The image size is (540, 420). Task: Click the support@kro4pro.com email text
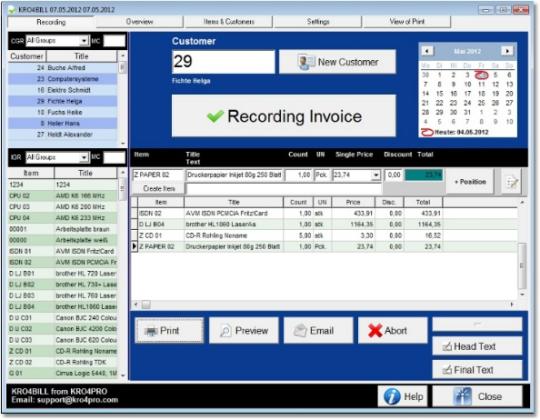coord(77,400)
